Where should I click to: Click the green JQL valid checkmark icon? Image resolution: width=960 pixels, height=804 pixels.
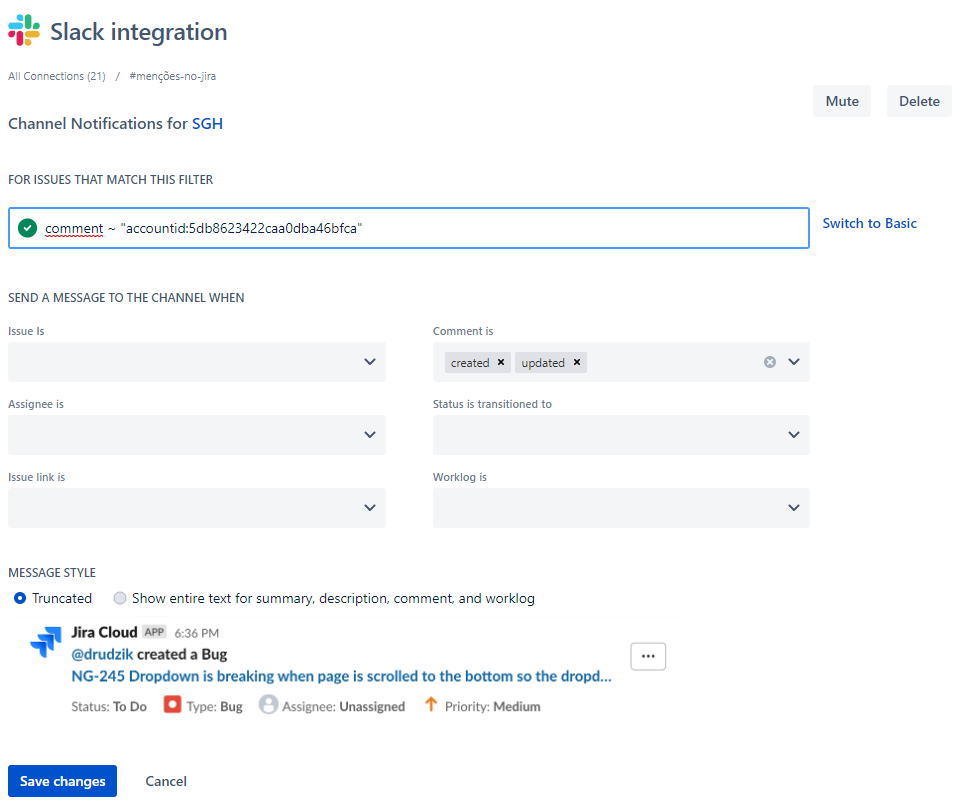[27, 228]
